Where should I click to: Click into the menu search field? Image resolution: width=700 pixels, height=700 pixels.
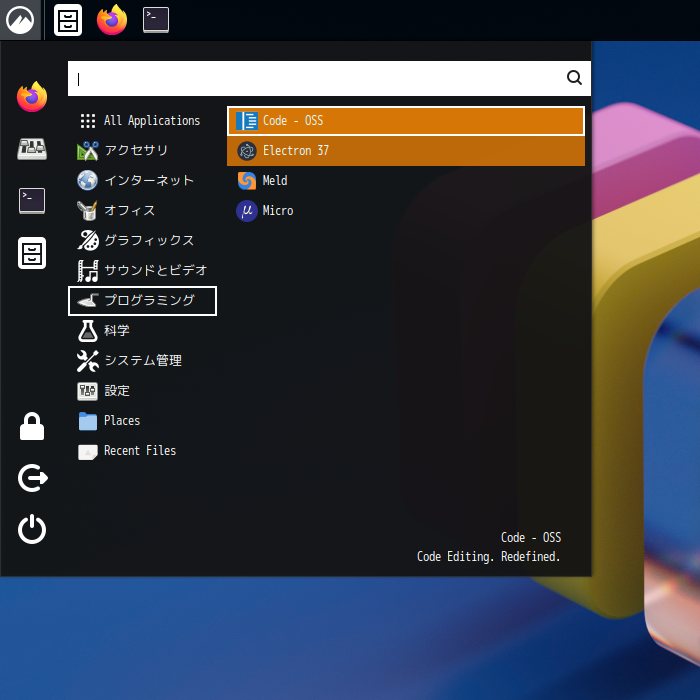pyautogui.click(x=329, y=79)
